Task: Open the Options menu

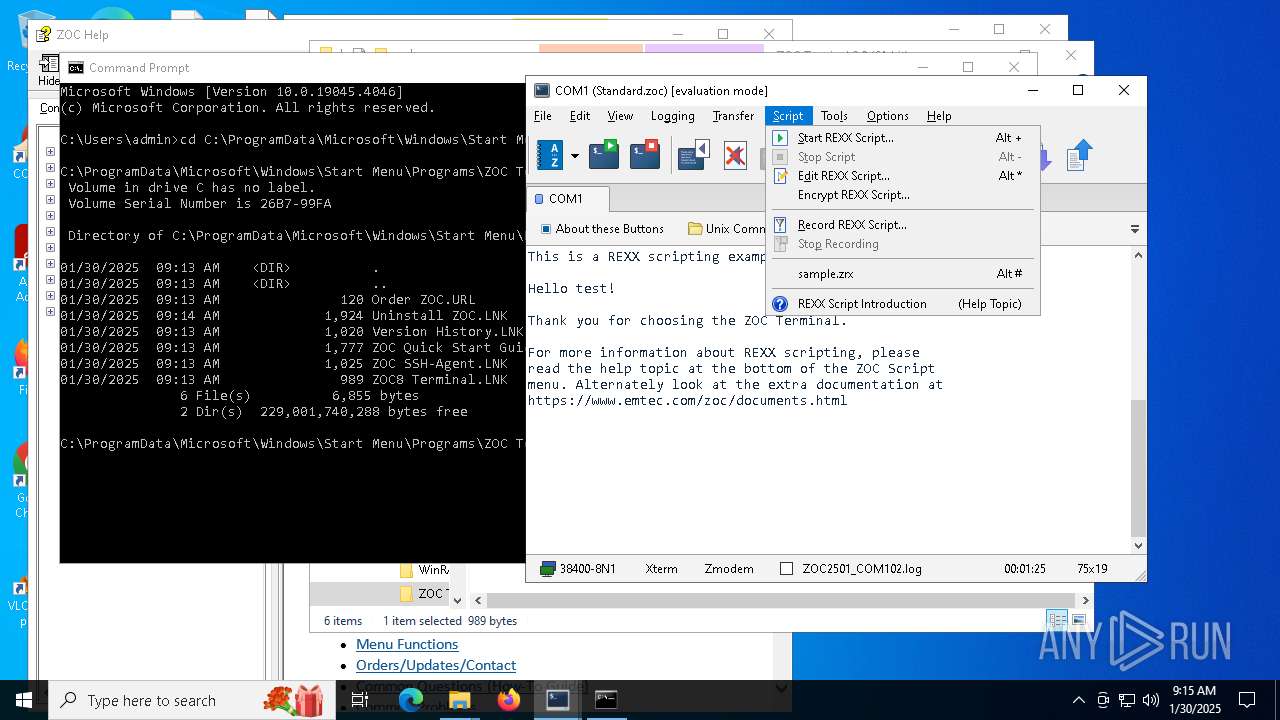Action: tap(887, 116)
